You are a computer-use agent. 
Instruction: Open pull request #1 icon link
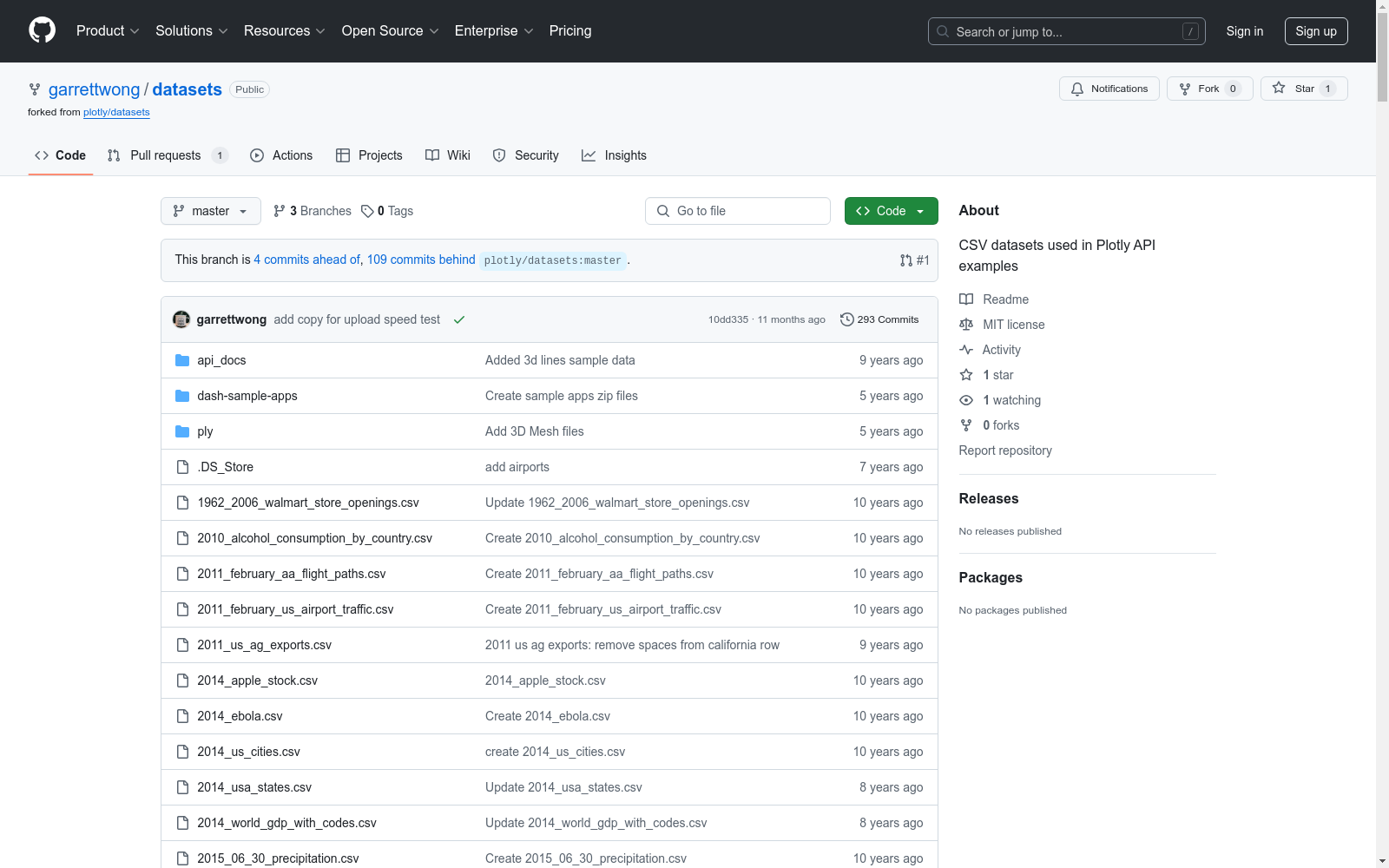[x=915, y=260]
